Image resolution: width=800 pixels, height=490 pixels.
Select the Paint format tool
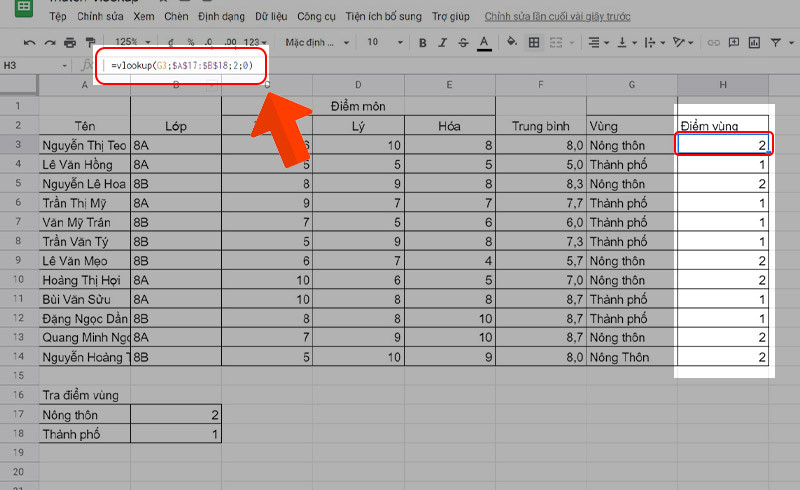coord(90,43)
